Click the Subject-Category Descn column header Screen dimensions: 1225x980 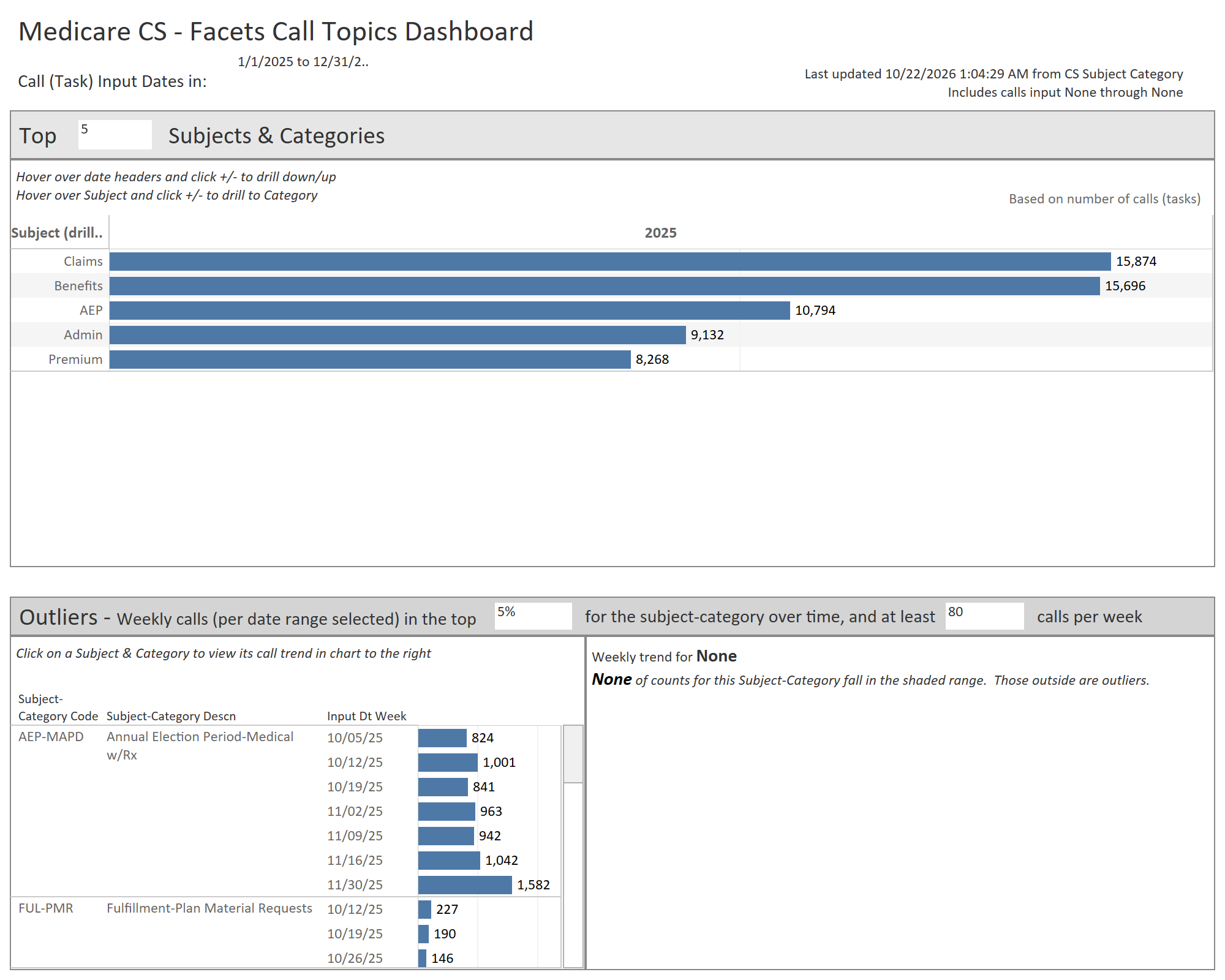click(171, 716)
